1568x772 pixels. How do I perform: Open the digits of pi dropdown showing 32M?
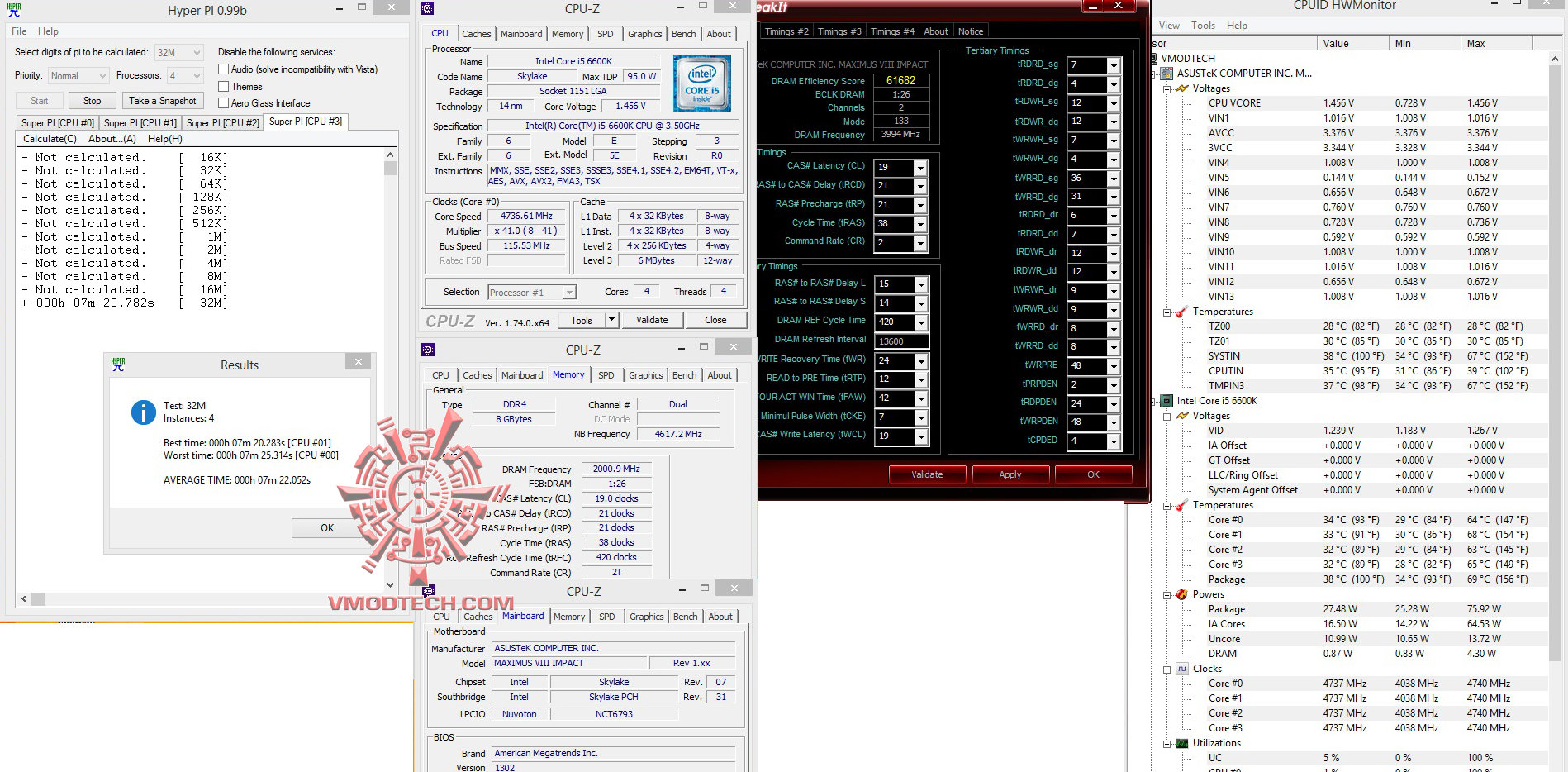pos(178,52)
